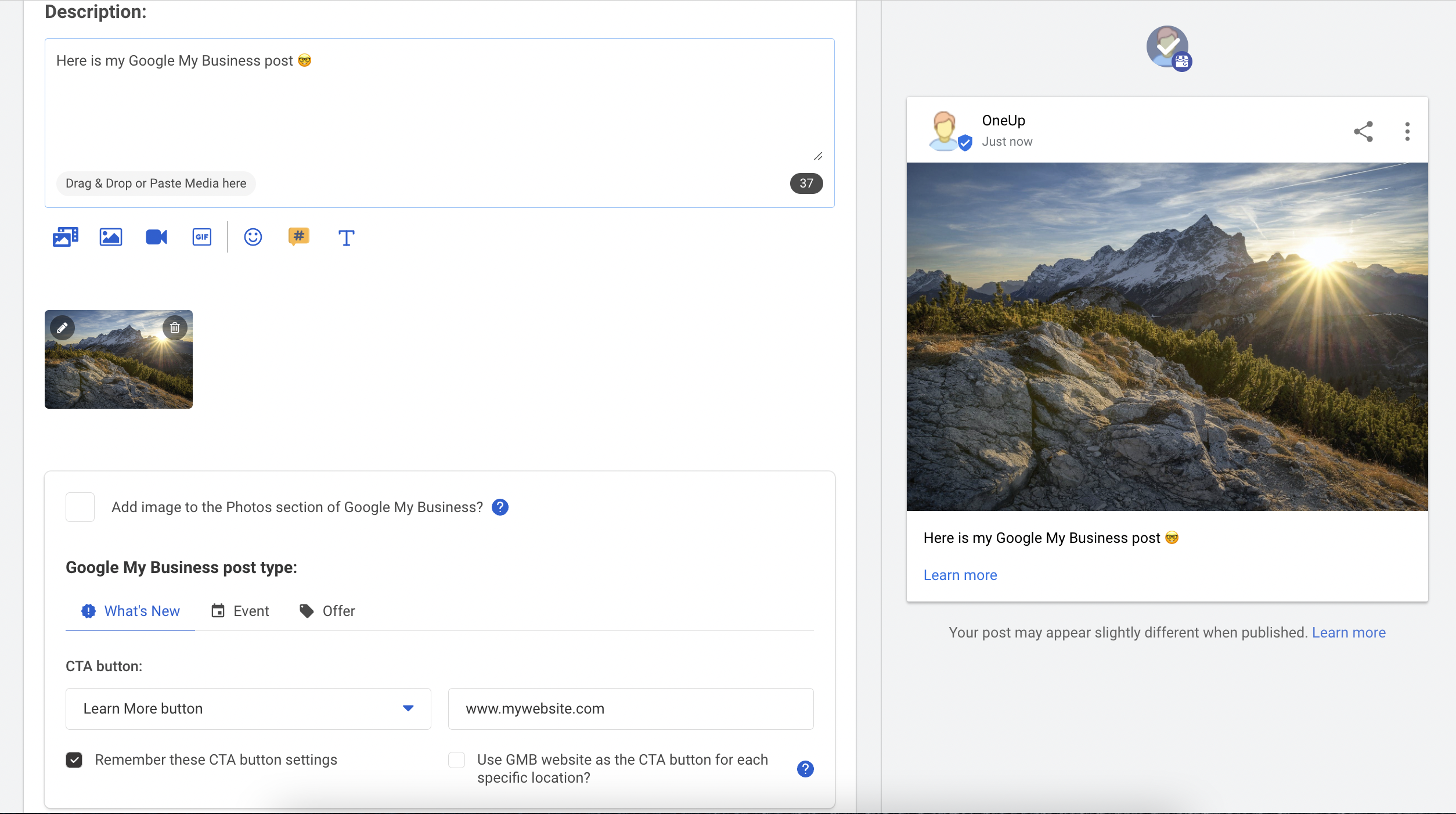Viewport: 1456px width, 814px height.
Task: Click the text formatting icon
Action: [x=346, y=237]
